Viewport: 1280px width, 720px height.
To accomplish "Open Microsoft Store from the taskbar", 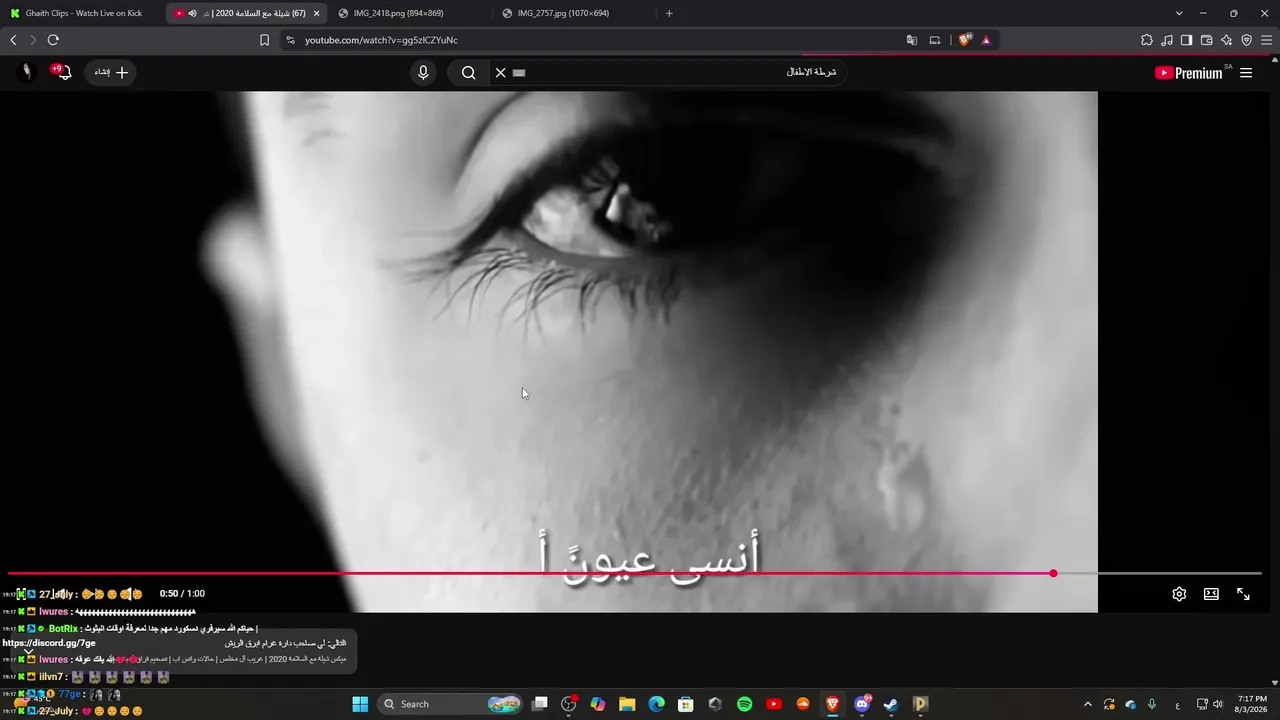I will tap(685, 704).
